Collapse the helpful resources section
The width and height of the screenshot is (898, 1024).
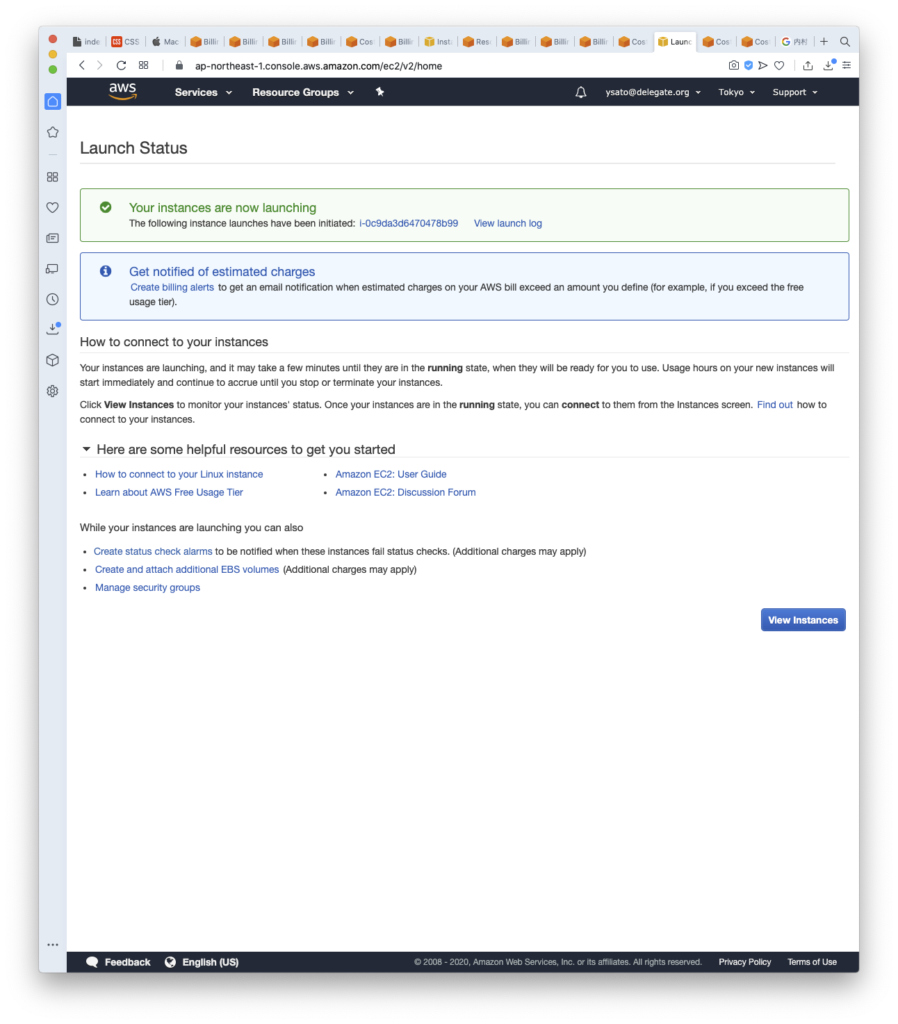[87, 450]
